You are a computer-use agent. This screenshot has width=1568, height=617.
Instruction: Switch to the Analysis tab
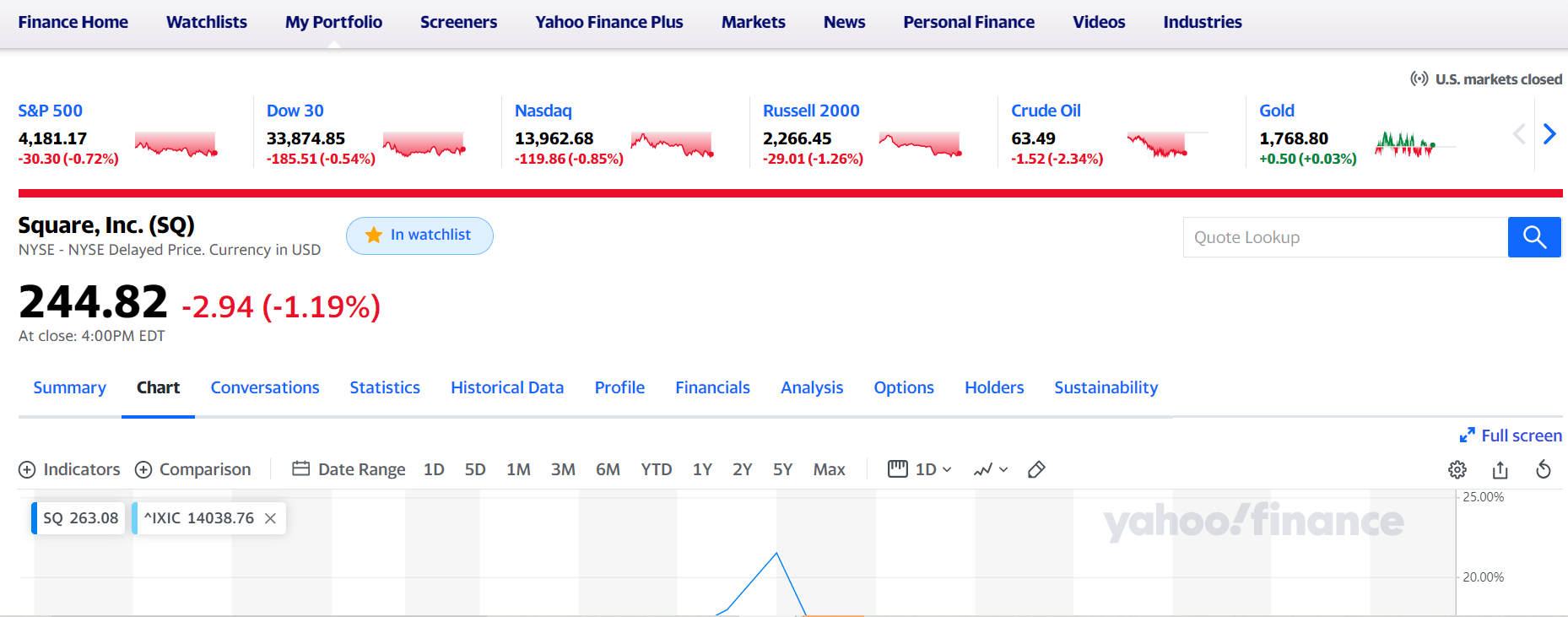812,387
